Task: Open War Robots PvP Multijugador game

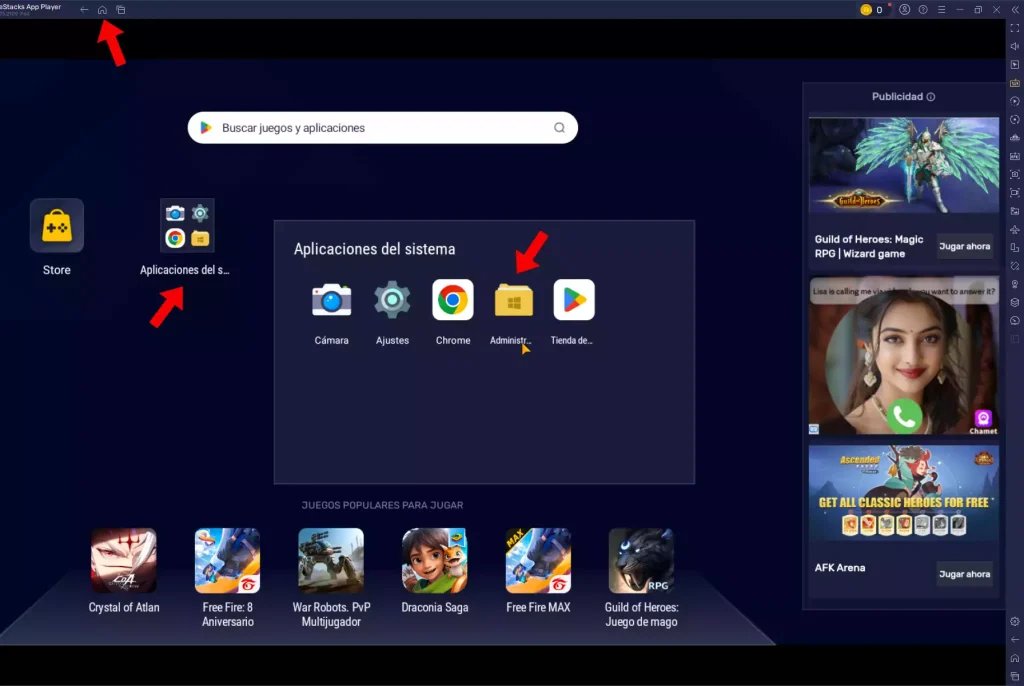Action: pyautogui.click(x=331, y=561)
